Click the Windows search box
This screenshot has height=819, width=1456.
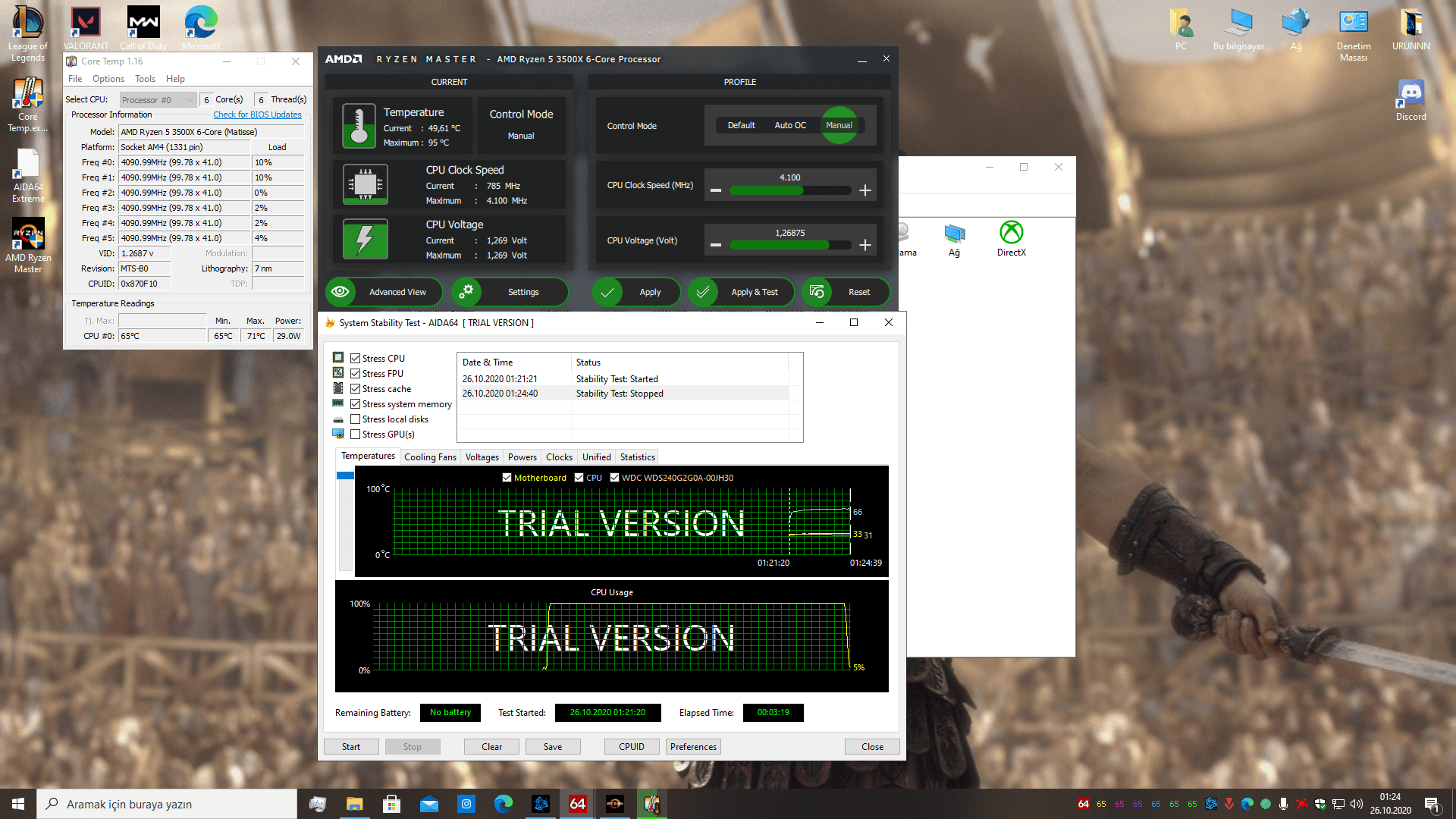[x=167, y=804]
